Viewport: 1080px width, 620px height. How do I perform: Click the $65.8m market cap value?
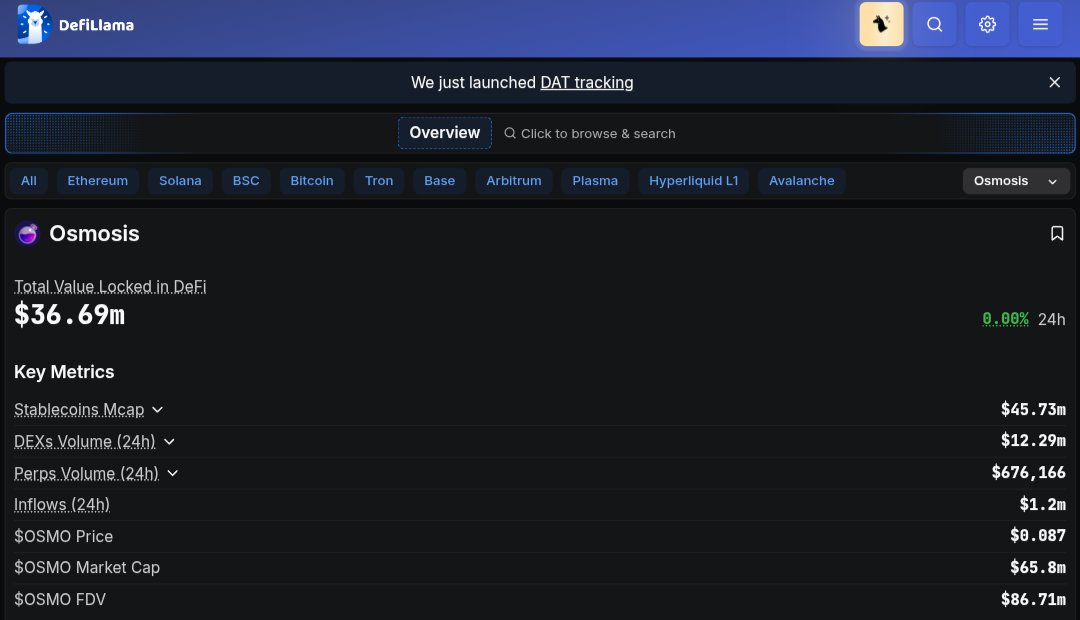point(1038,567)
